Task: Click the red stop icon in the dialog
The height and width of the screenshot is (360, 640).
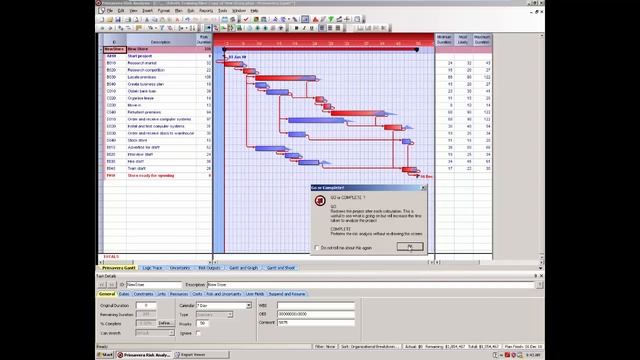Action: [x=320, y=200]
